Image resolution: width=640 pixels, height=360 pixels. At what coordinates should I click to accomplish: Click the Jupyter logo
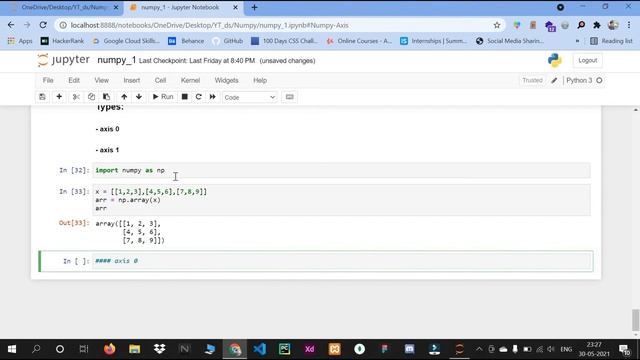click(x=63, y=60)
